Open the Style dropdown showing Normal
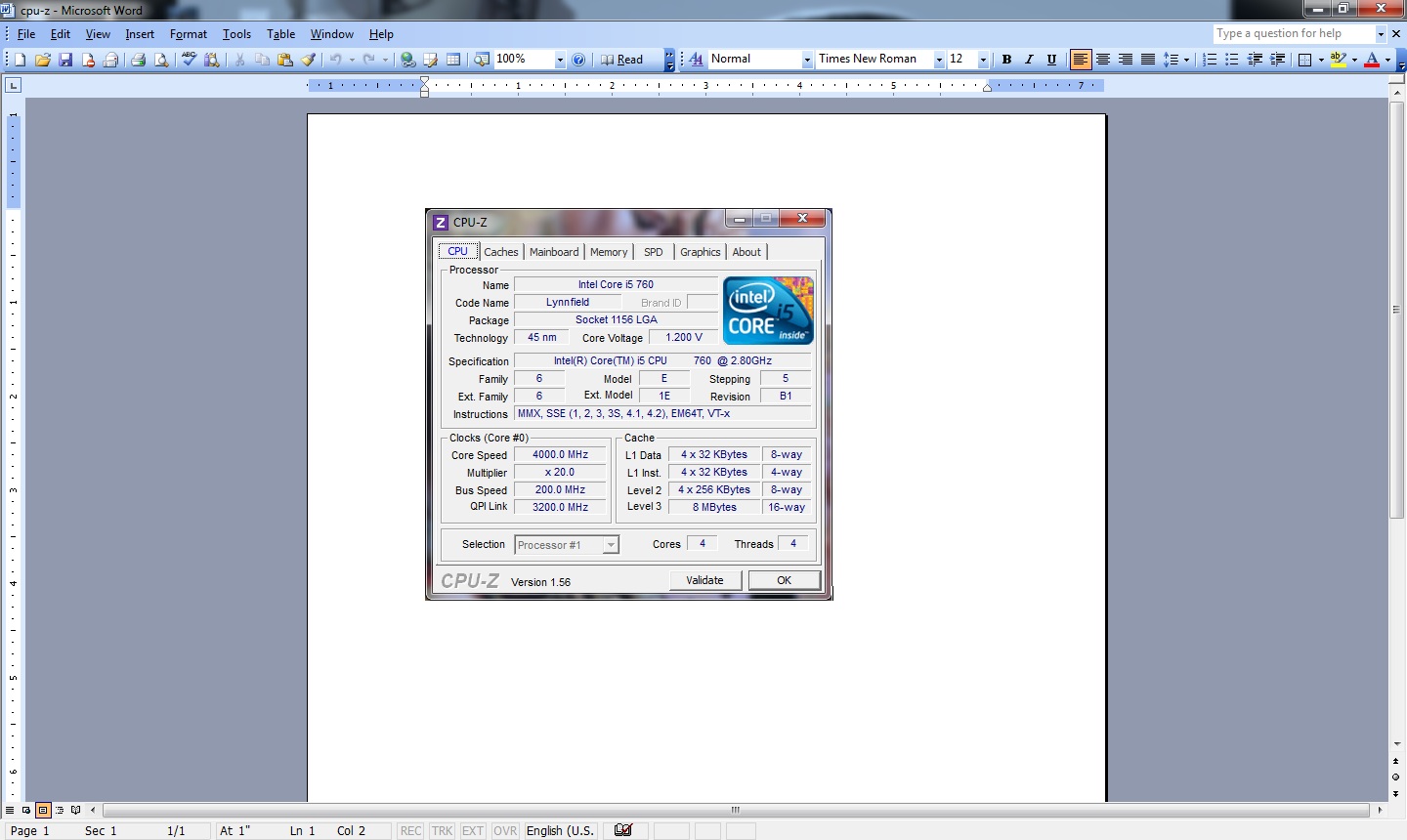The height and width of the screenshot is (840, 1407). coord(807,60)
